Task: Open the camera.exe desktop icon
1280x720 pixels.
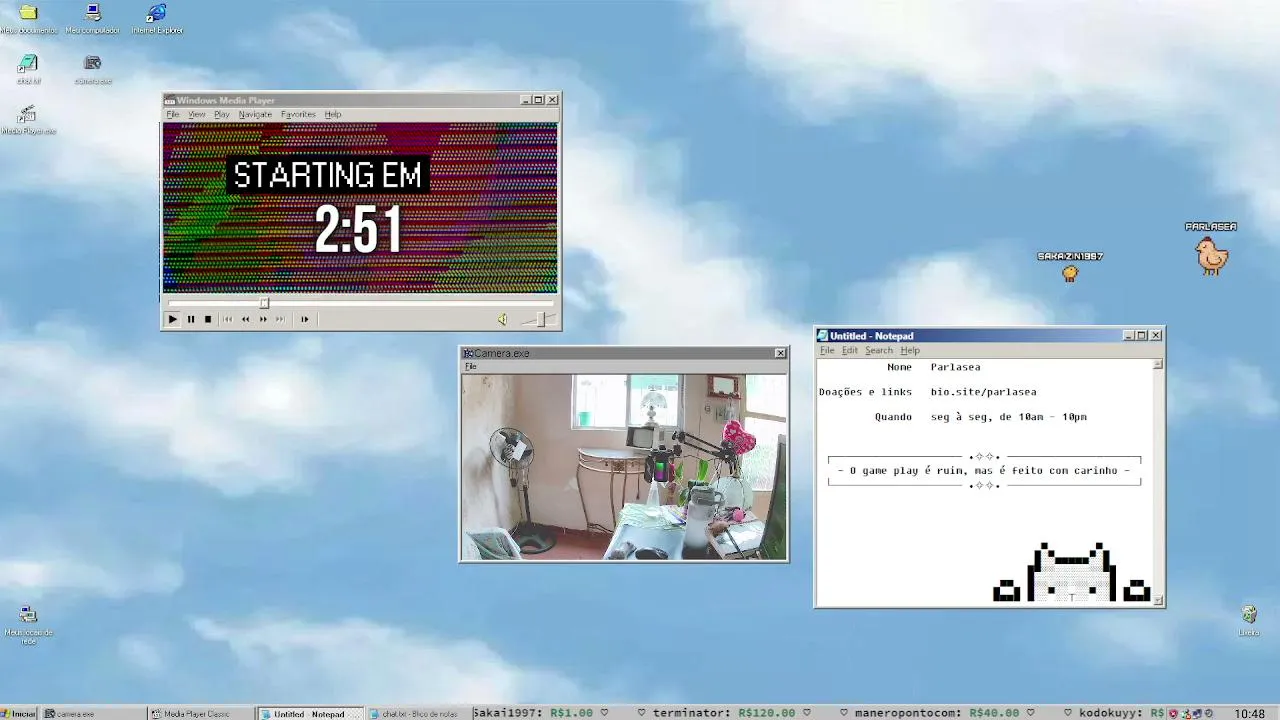Action: (93, 69)
